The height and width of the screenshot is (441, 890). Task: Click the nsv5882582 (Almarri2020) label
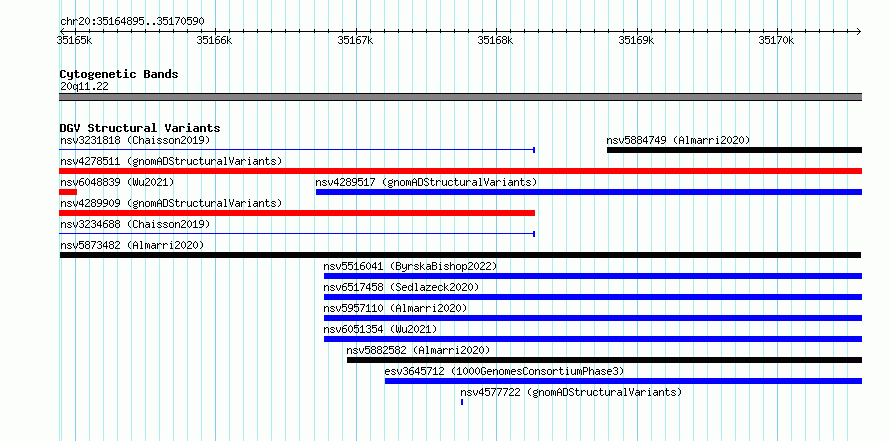(x=418, y=350)
